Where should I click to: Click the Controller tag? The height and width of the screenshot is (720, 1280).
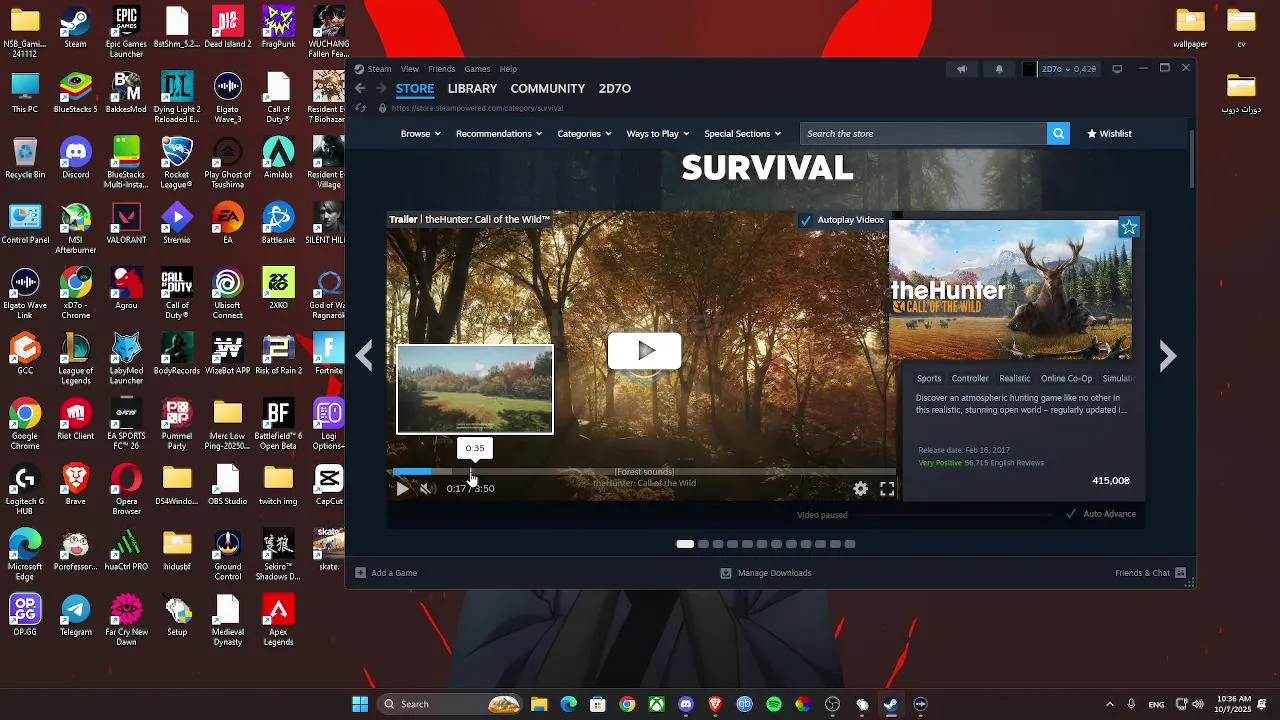pyautogui.click(x=970, y=378)
